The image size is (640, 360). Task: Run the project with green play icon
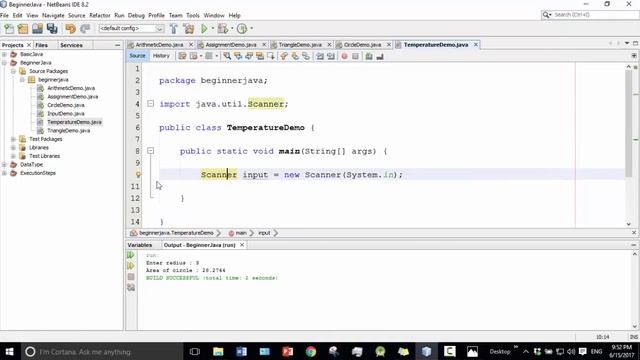click(204, 29)
